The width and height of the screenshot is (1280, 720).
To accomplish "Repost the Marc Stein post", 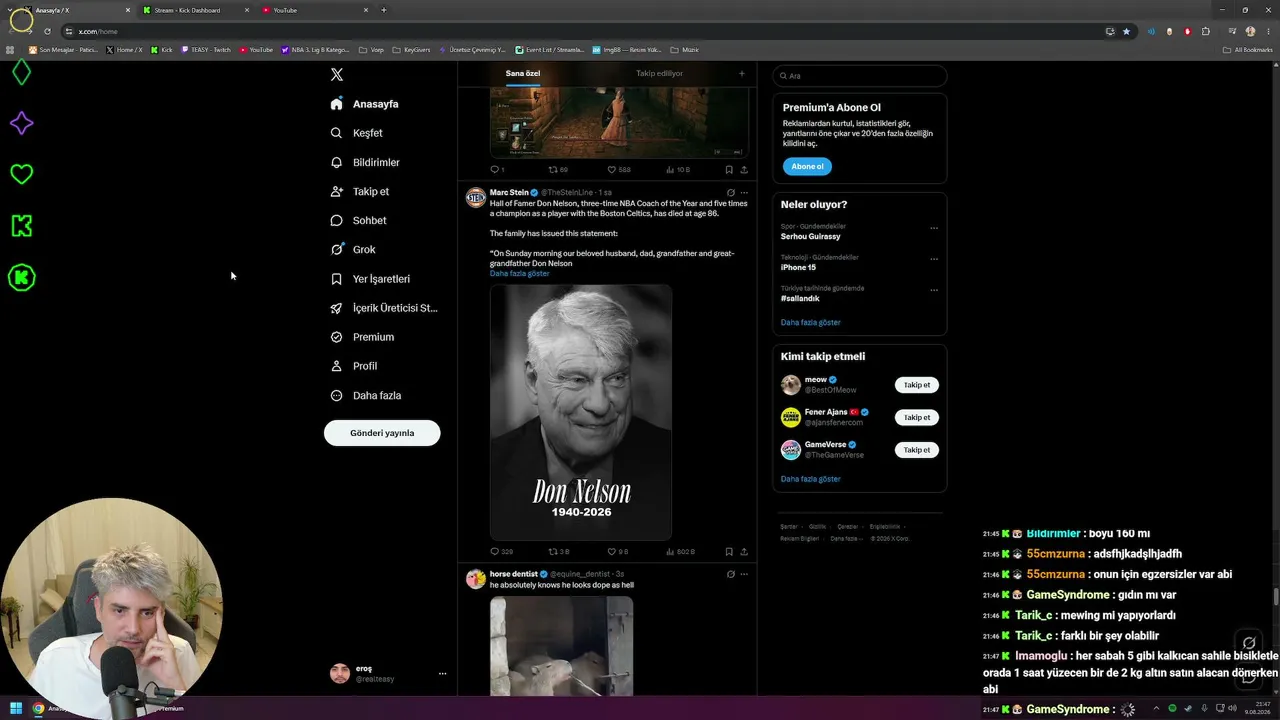I will click(x=559, y=551).
